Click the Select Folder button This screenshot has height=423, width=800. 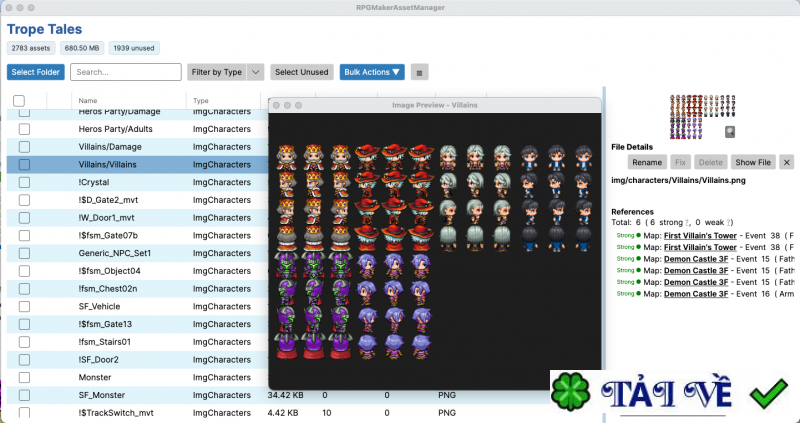point(36,72)
